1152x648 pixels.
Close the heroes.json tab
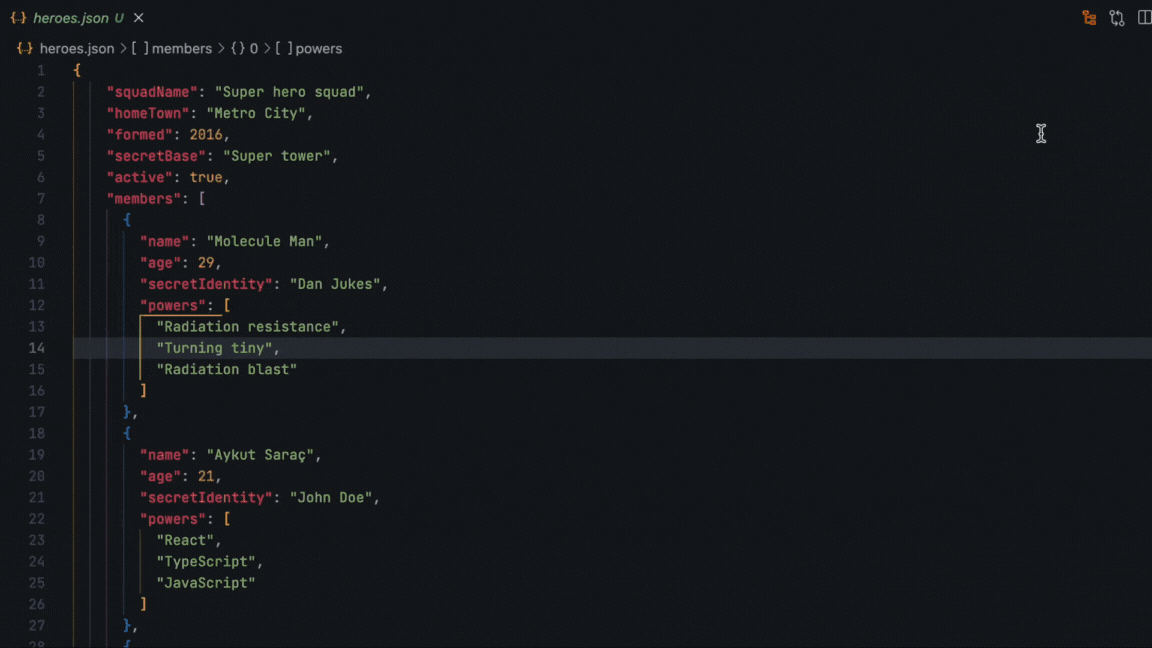(139, 18)
